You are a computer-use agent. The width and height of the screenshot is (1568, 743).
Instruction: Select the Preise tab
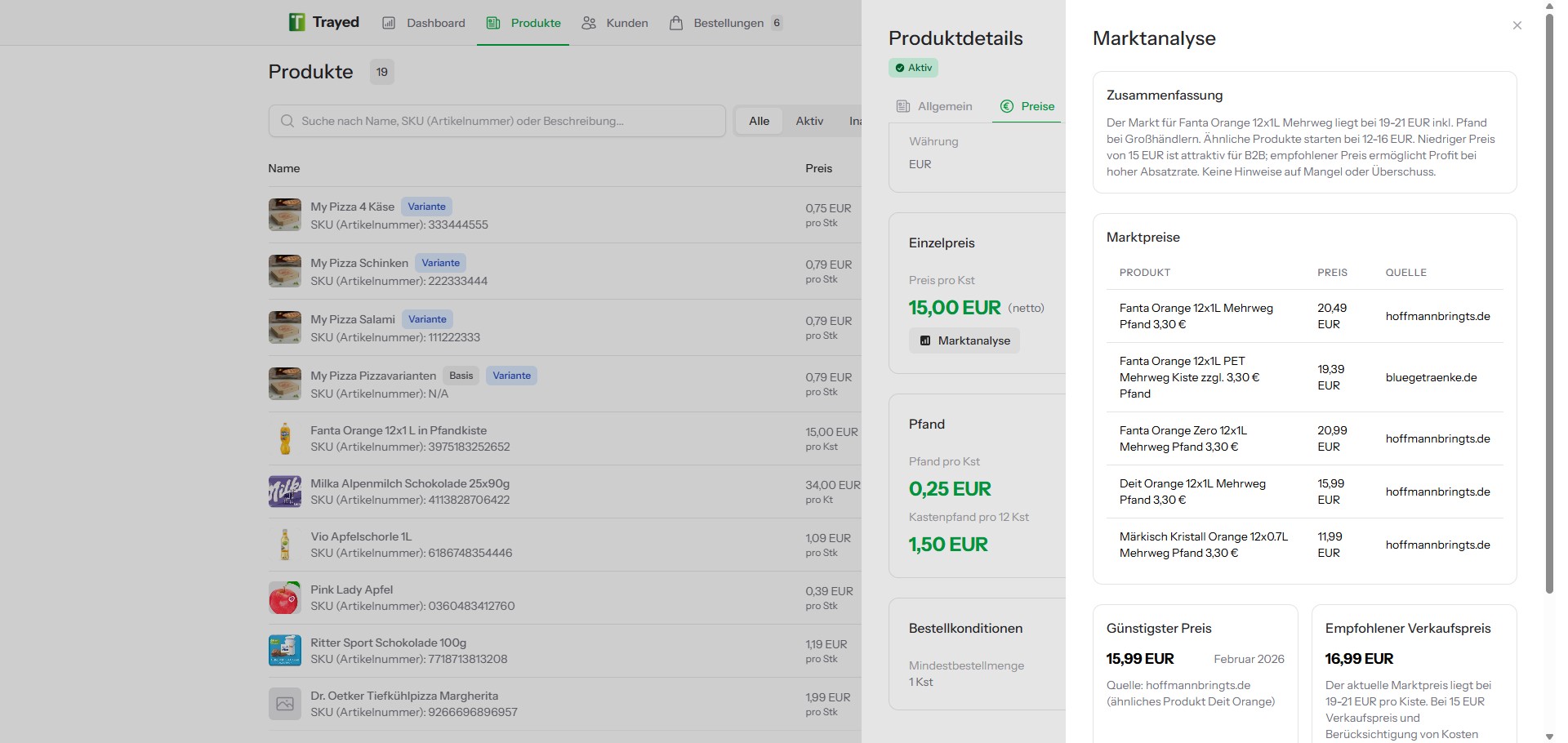coord(1027,106)
